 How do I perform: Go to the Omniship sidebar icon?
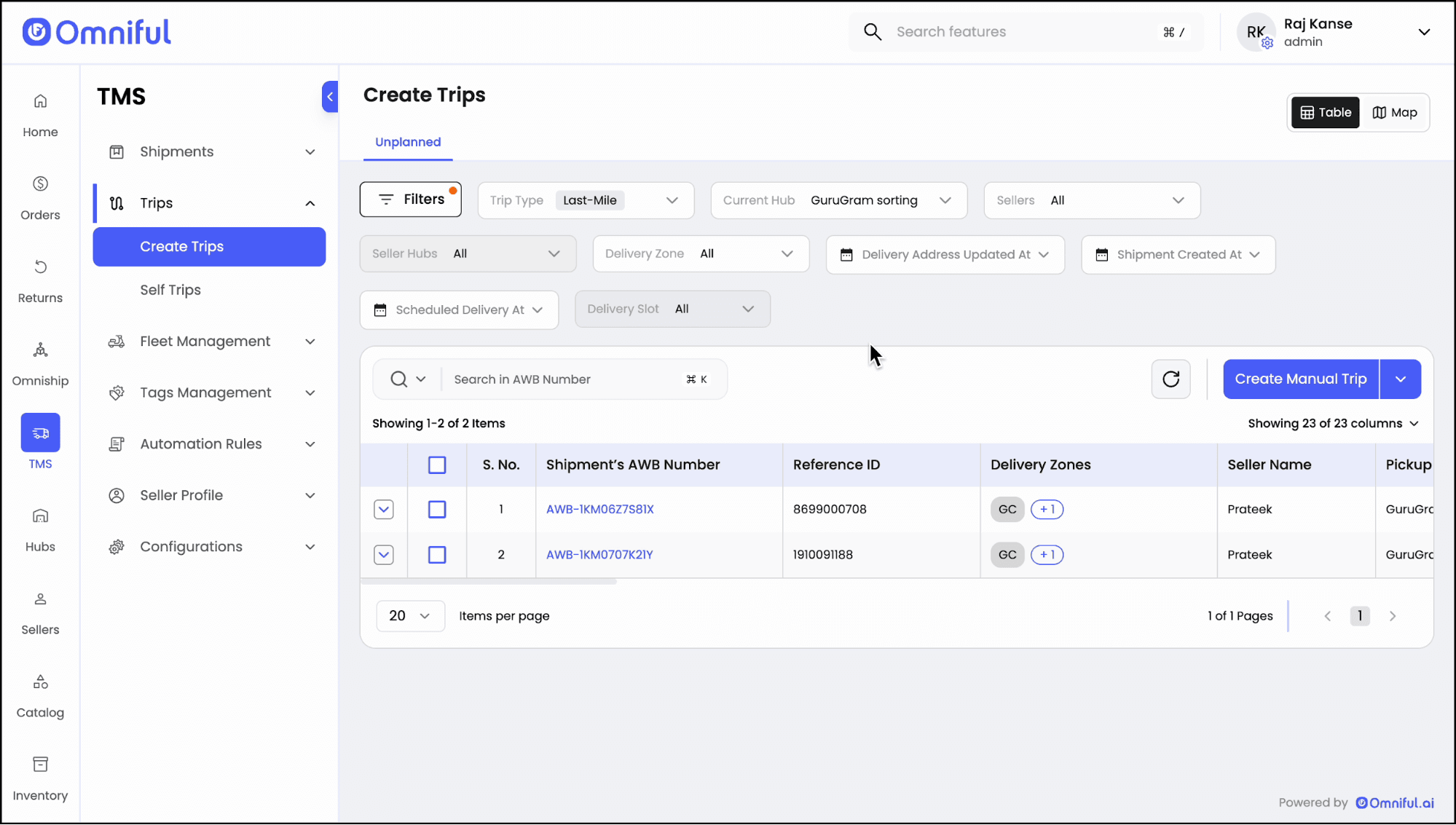(x=40, y=350)
